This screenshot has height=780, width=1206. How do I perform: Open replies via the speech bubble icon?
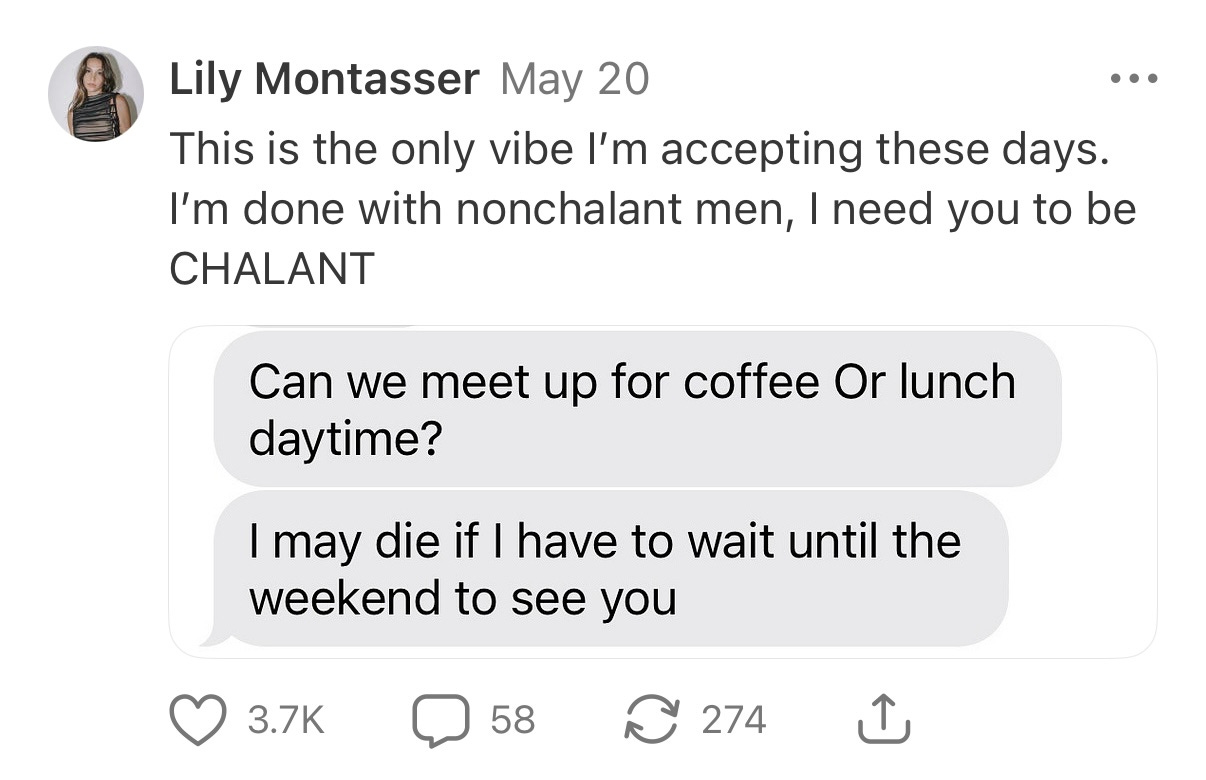pyautogui.click(x=441, y=720)
